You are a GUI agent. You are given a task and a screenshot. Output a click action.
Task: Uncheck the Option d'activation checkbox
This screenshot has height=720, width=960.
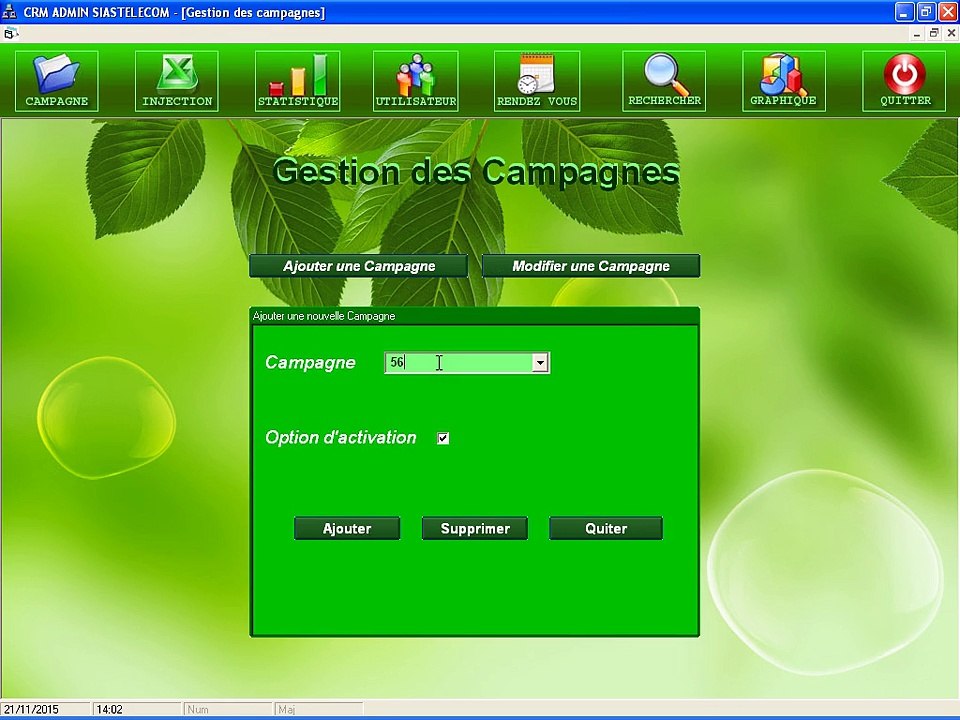pos(443,438)
